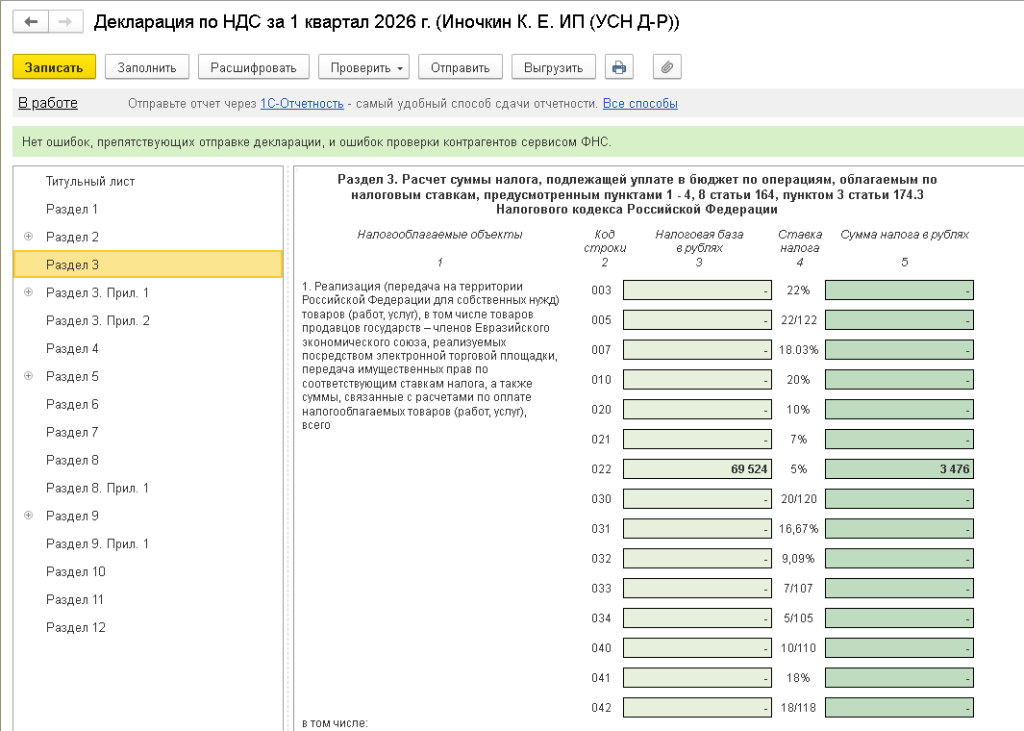Open the Проверить dropdown button
The image size is (1024, 731).
364,67
